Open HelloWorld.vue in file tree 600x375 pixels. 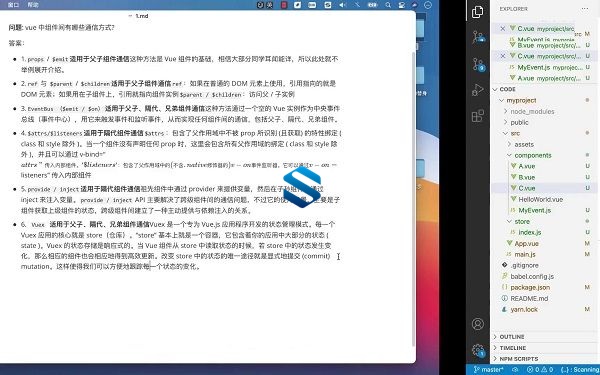(x=540, y=199)
